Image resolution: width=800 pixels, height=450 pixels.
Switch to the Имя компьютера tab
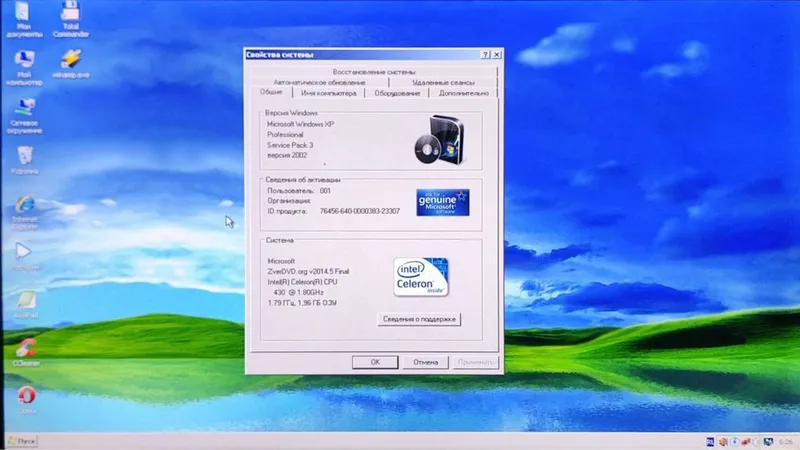[329, 93]
